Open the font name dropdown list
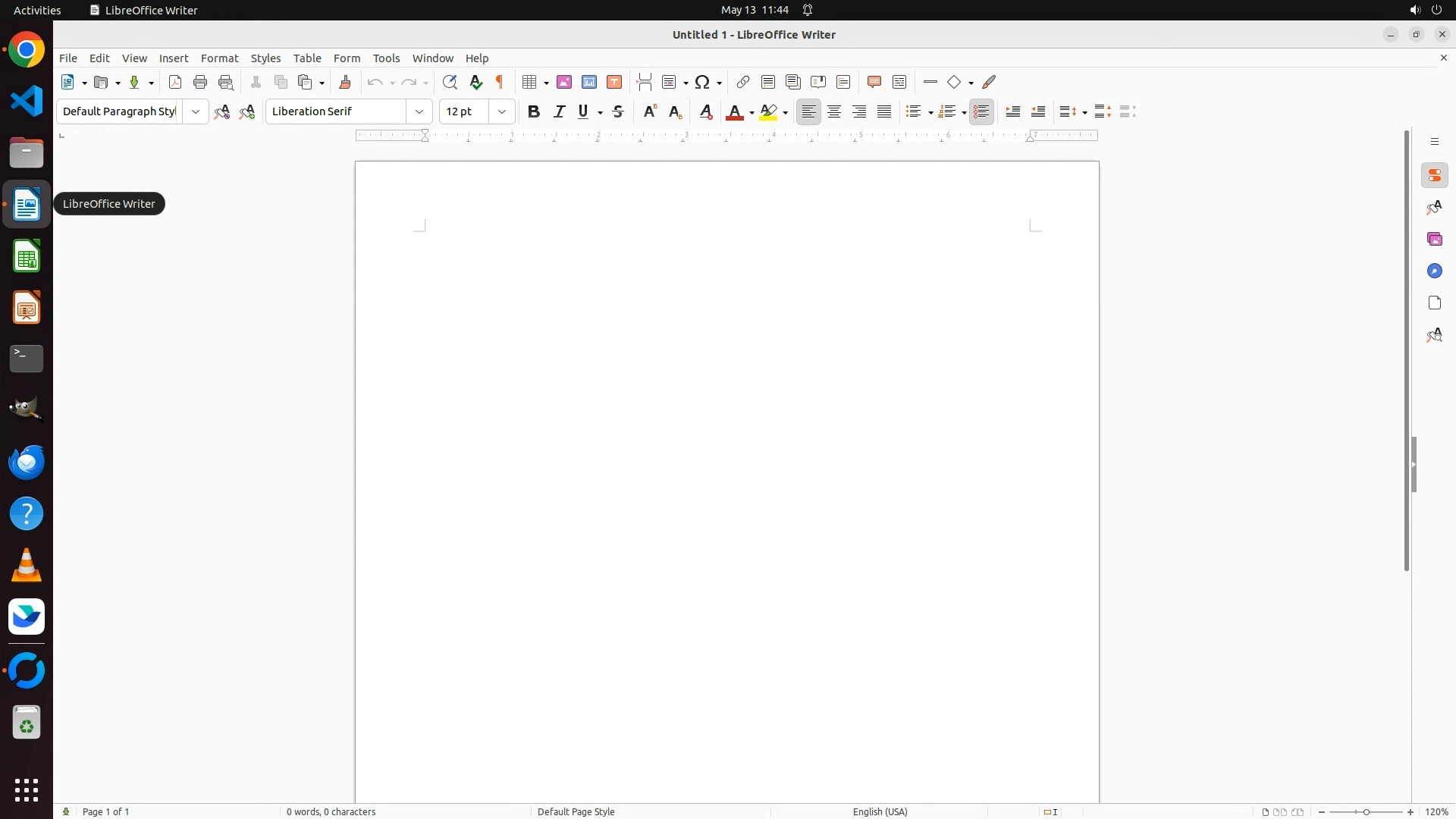Screen dimensions: 1456x819 pos(419,111)
